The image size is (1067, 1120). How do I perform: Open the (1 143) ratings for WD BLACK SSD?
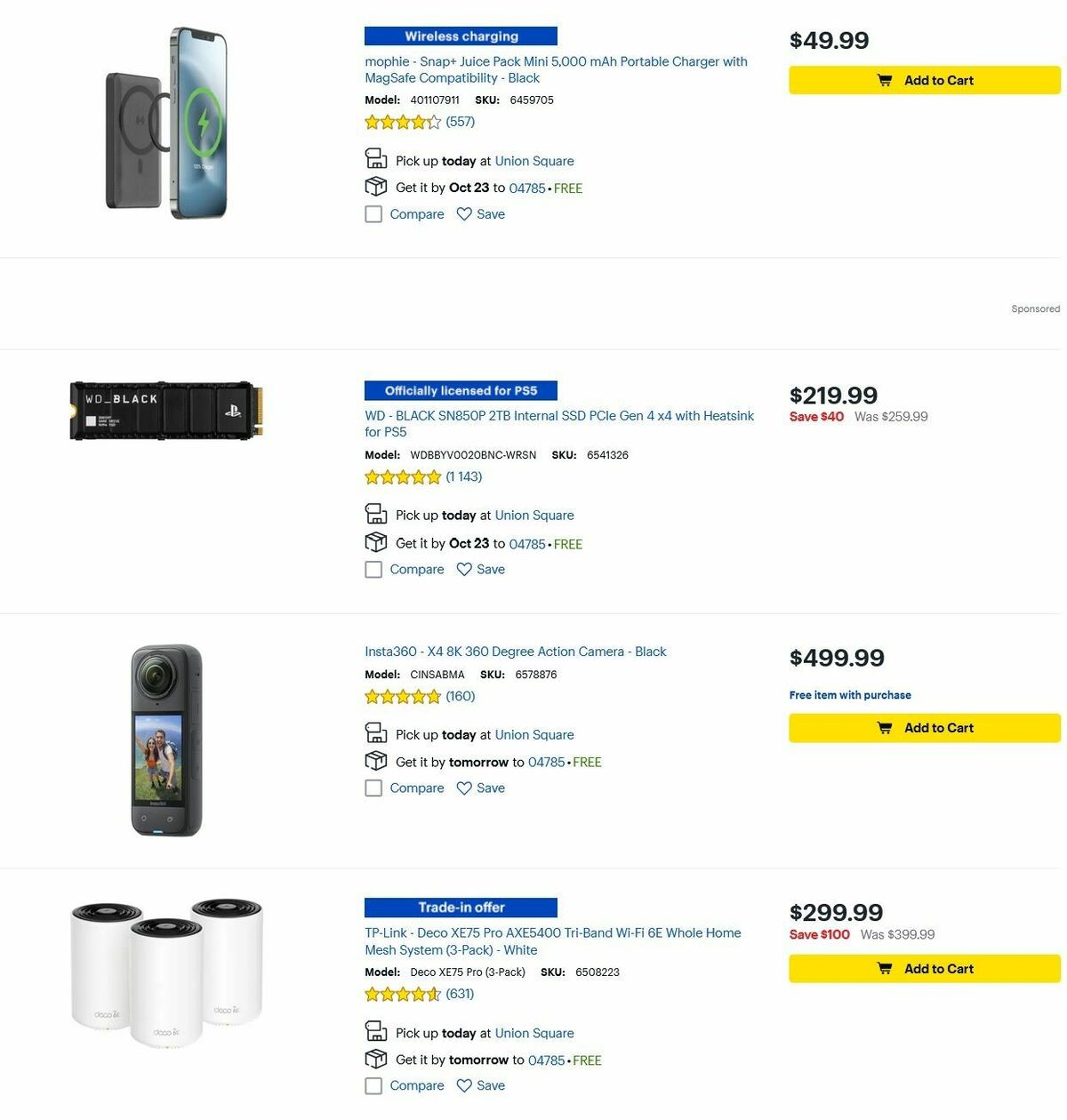click(x=463, y=477)
